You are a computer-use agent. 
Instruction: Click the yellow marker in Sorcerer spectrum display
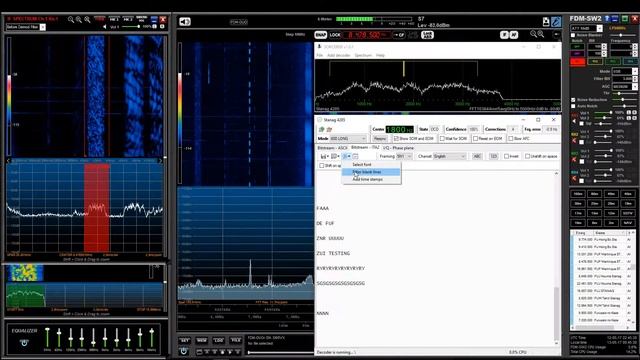[x=404, y=69]
